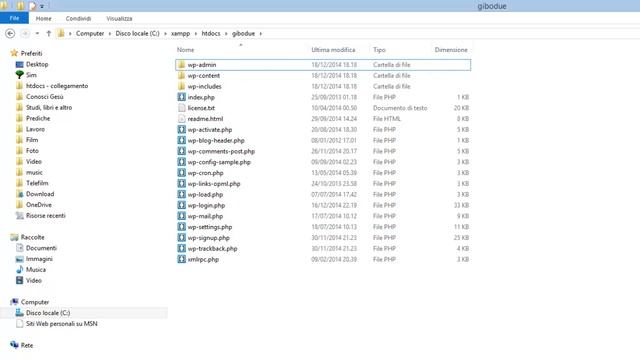Open Siti Web personali su MSN

(62, 324)
